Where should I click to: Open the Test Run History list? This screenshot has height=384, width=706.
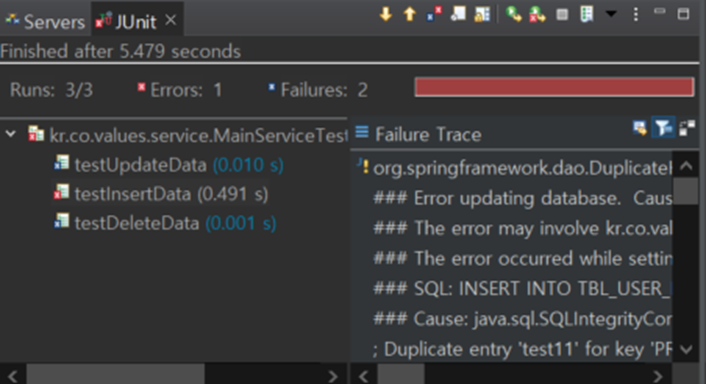(586, 14)
